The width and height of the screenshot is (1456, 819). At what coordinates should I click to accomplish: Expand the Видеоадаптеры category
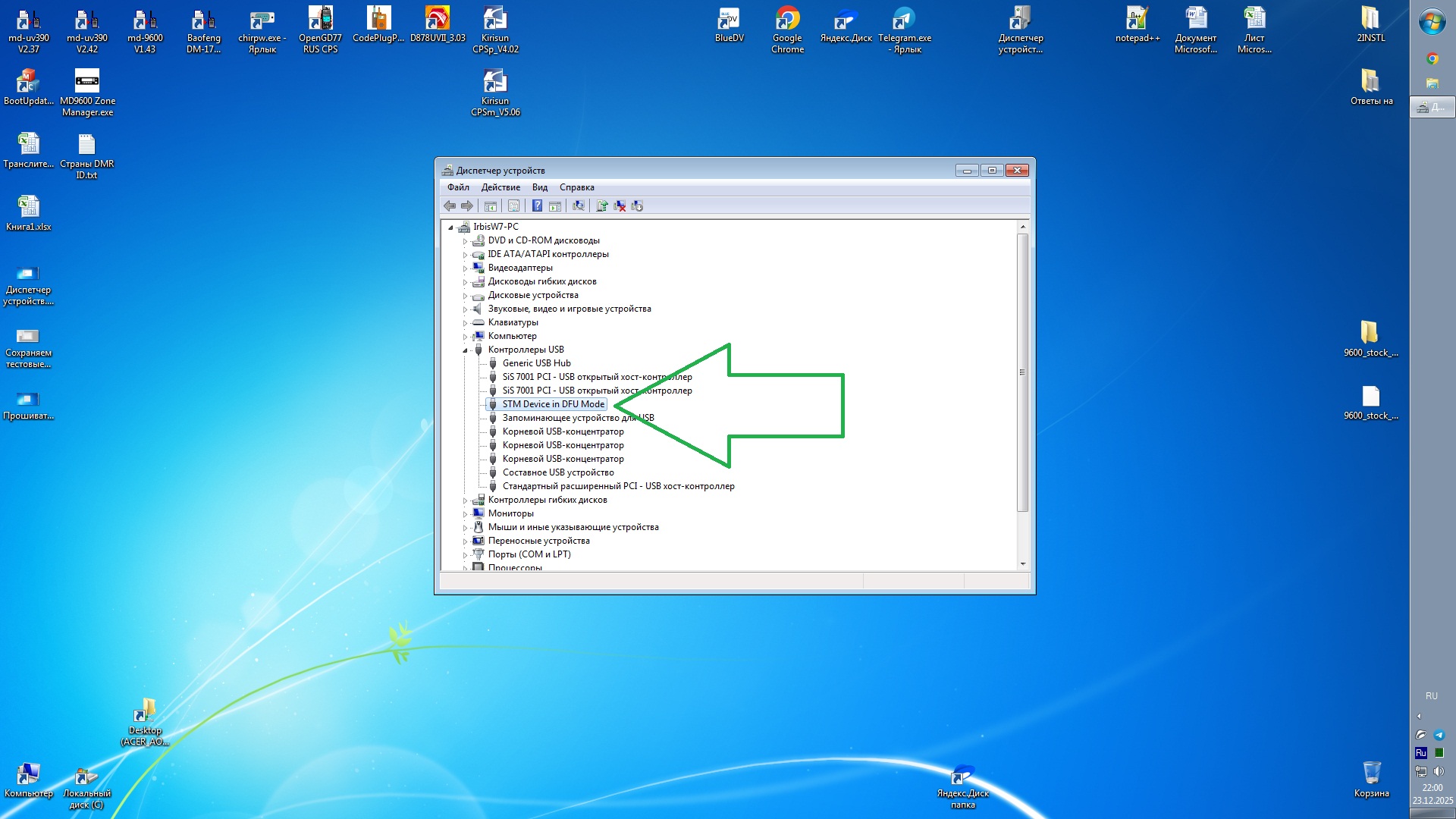465,268
